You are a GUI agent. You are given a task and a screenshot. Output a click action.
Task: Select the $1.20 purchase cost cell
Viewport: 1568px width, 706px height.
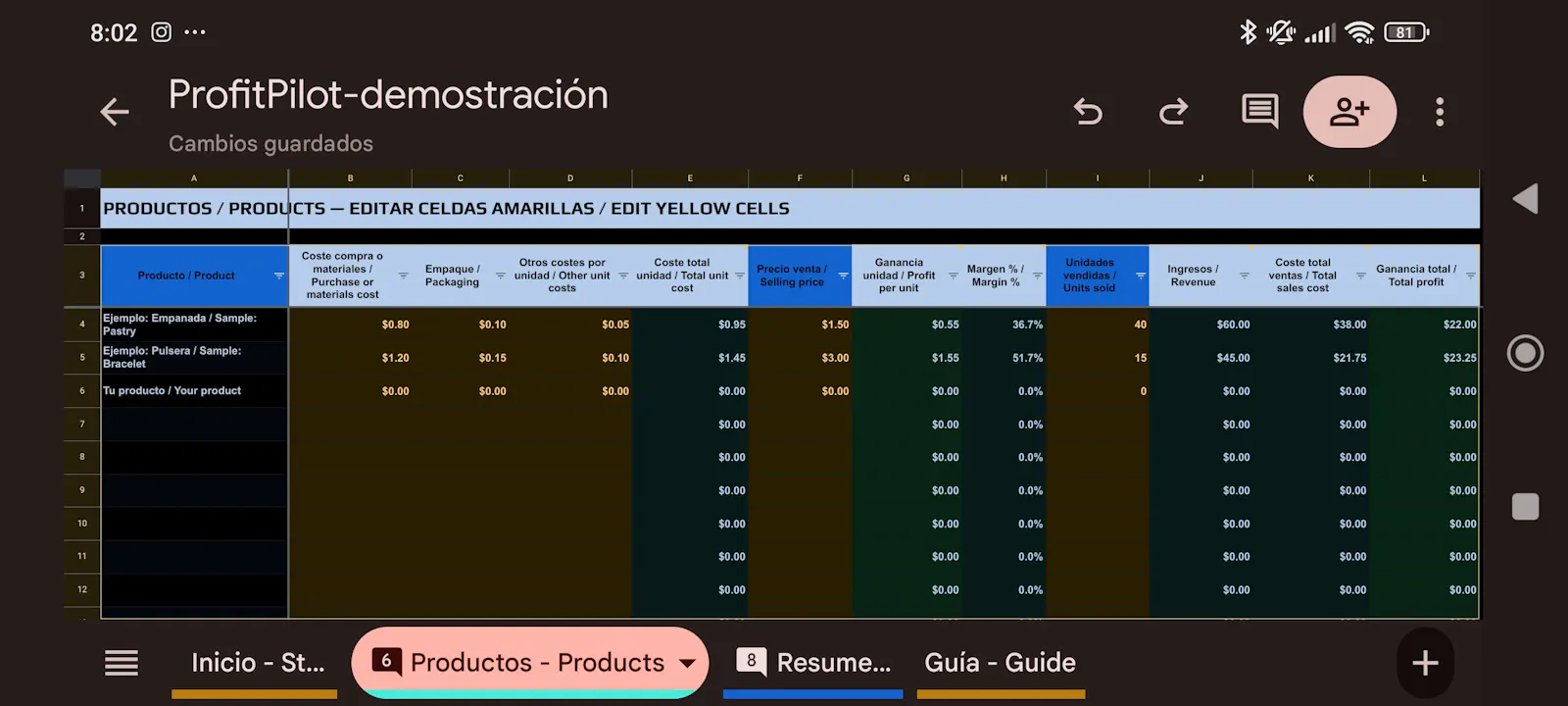click(x=351, y=358)
